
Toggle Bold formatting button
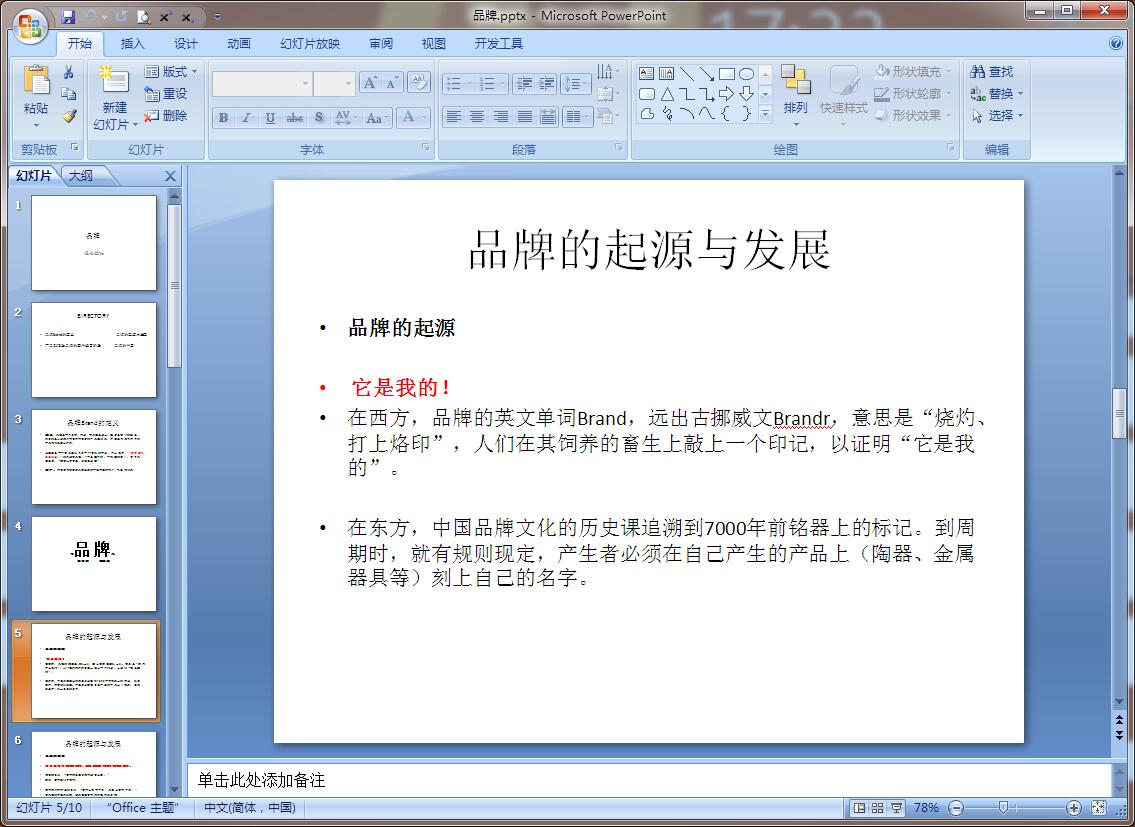pyautogui.click(x=223, y=118)
